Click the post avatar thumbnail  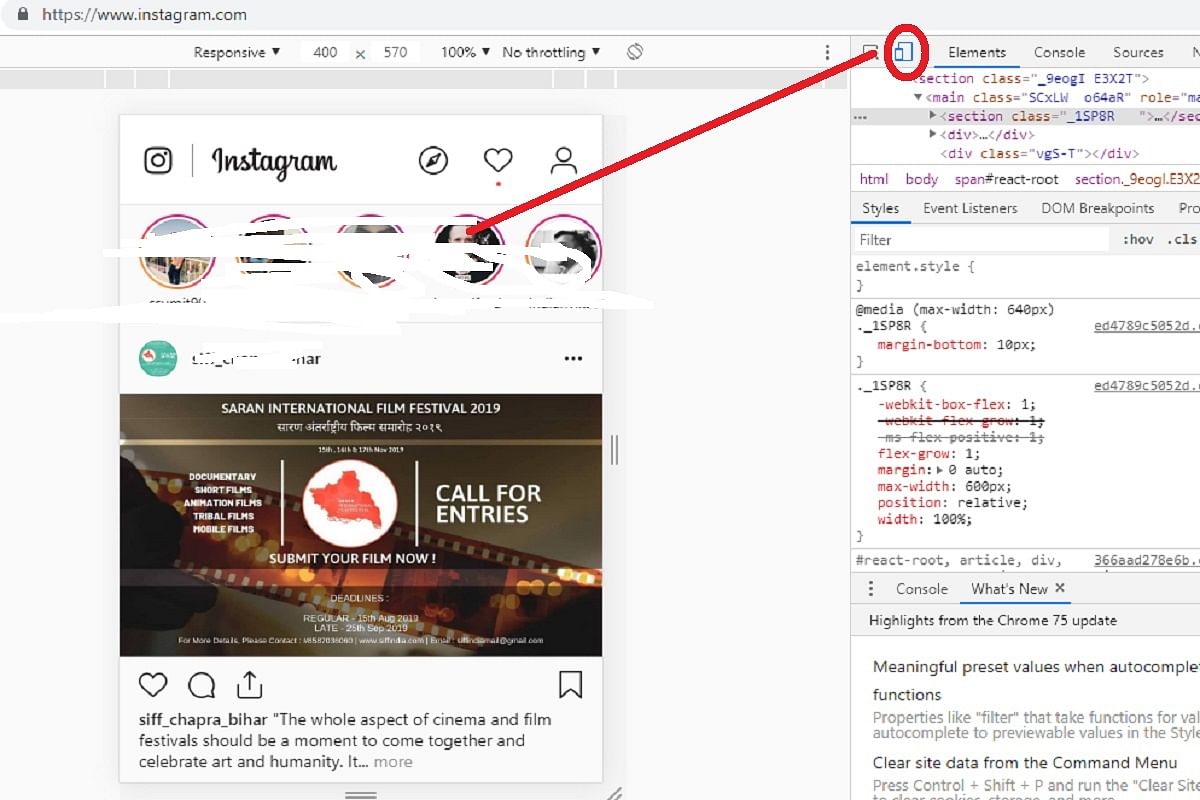(x=158, y=359)
